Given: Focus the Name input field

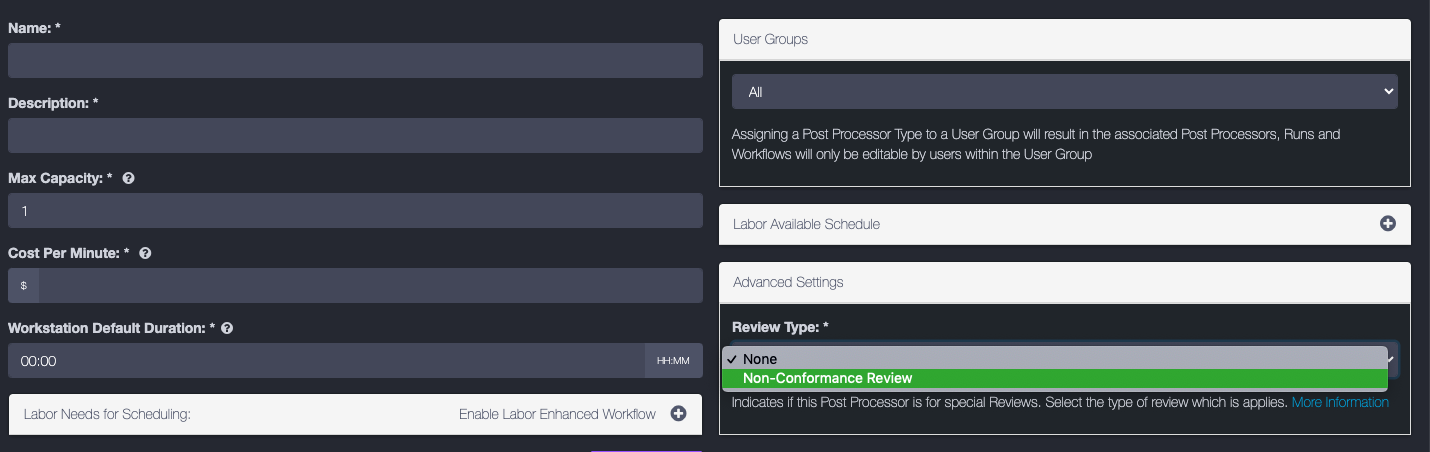Looking at the screenshot, I should click(x=355, y=61).
